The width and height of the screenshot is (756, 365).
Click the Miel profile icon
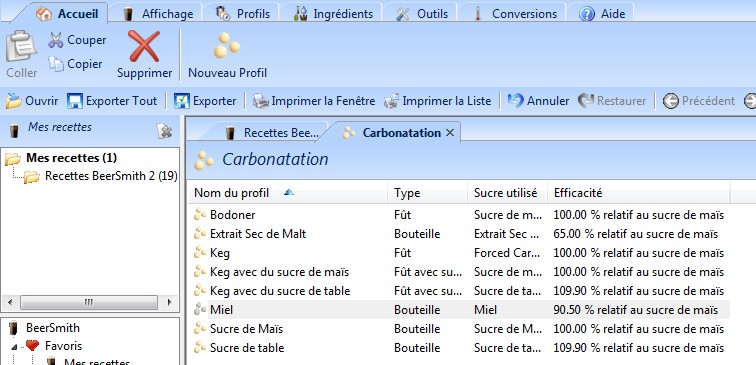coord(200,310)
